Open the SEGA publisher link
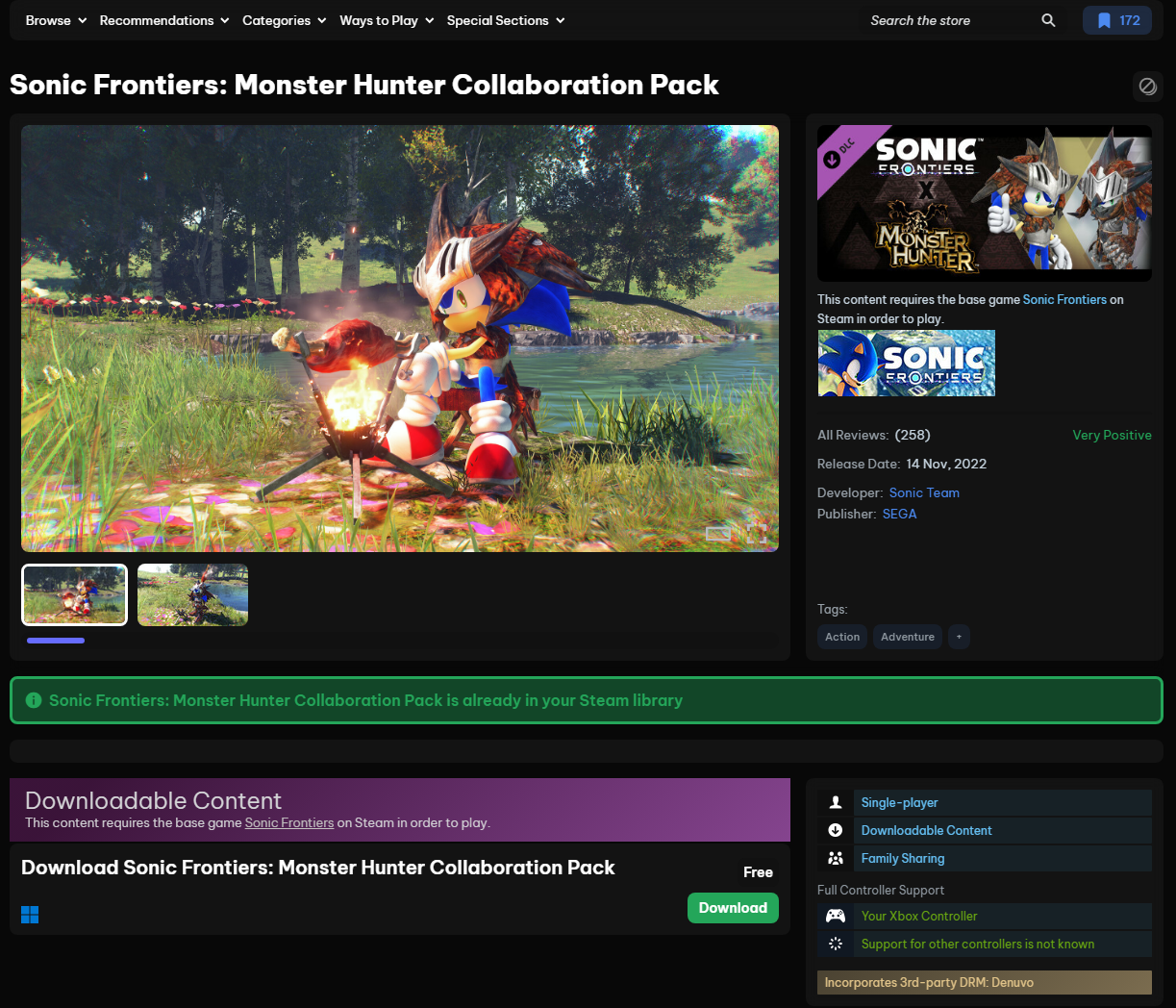This screenshot has width=1176, height=1008. (899, 514)
